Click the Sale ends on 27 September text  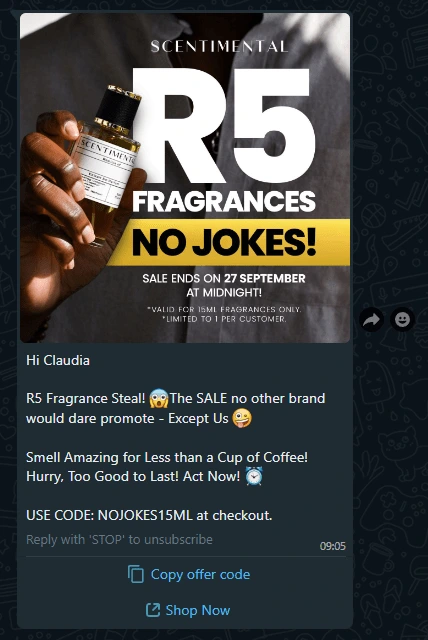(224, 279)
